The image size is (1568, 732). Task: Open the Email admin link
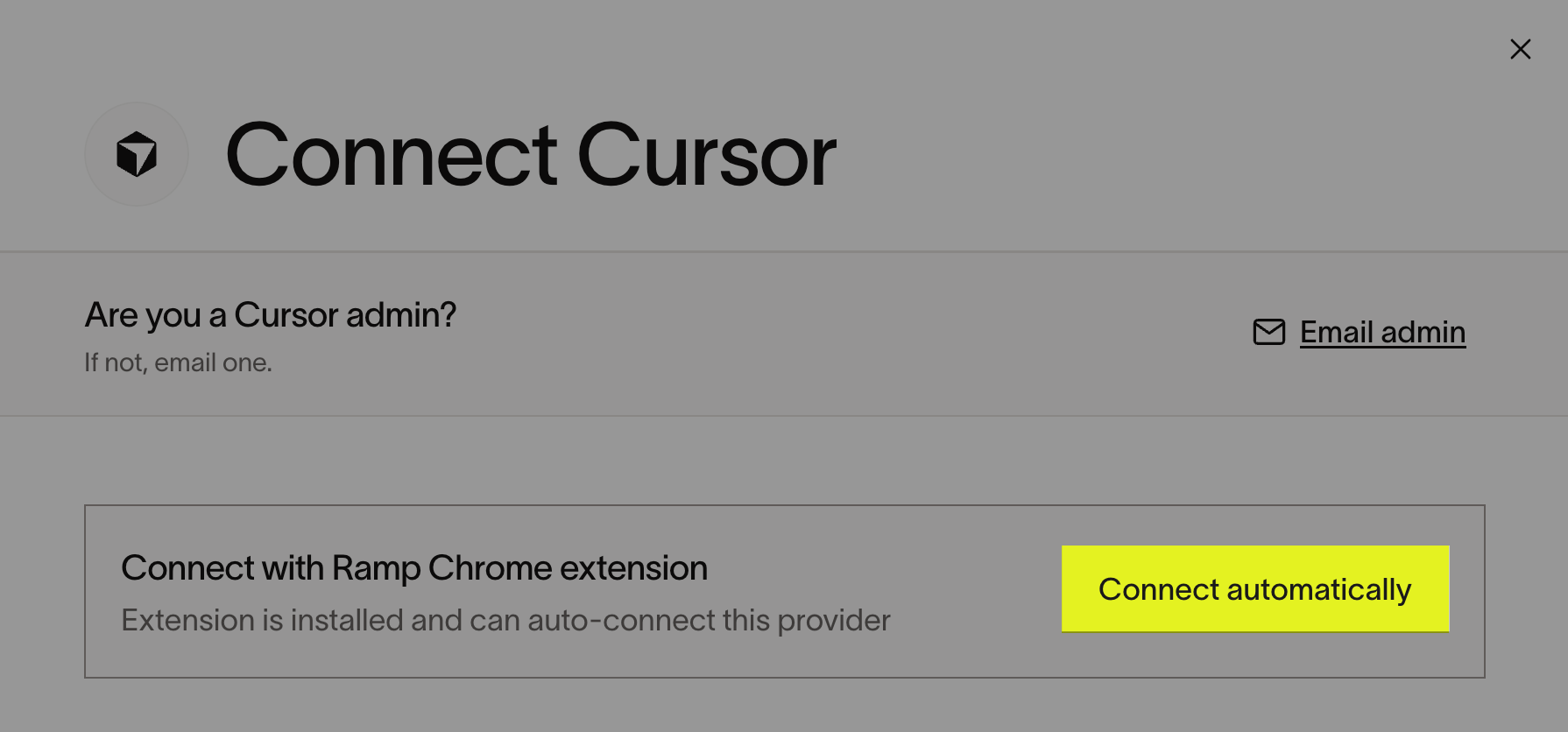coord(1382,333)
